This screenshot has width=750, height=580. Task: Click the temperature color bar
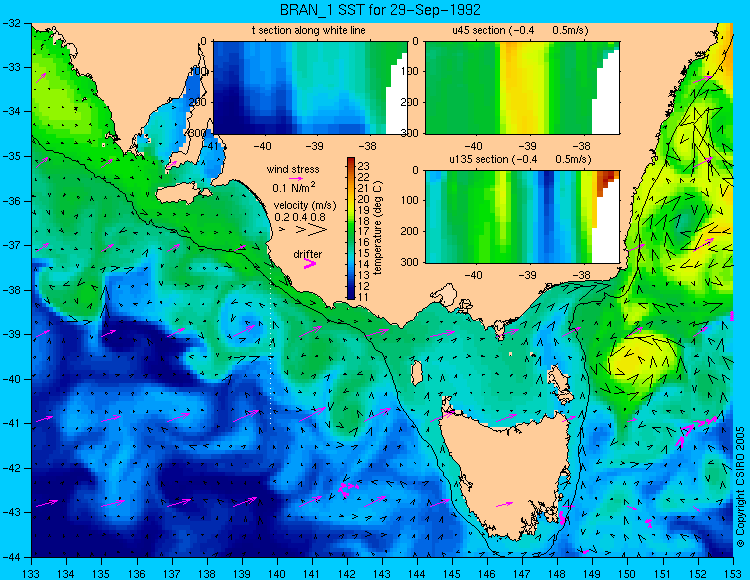point(351,228)
